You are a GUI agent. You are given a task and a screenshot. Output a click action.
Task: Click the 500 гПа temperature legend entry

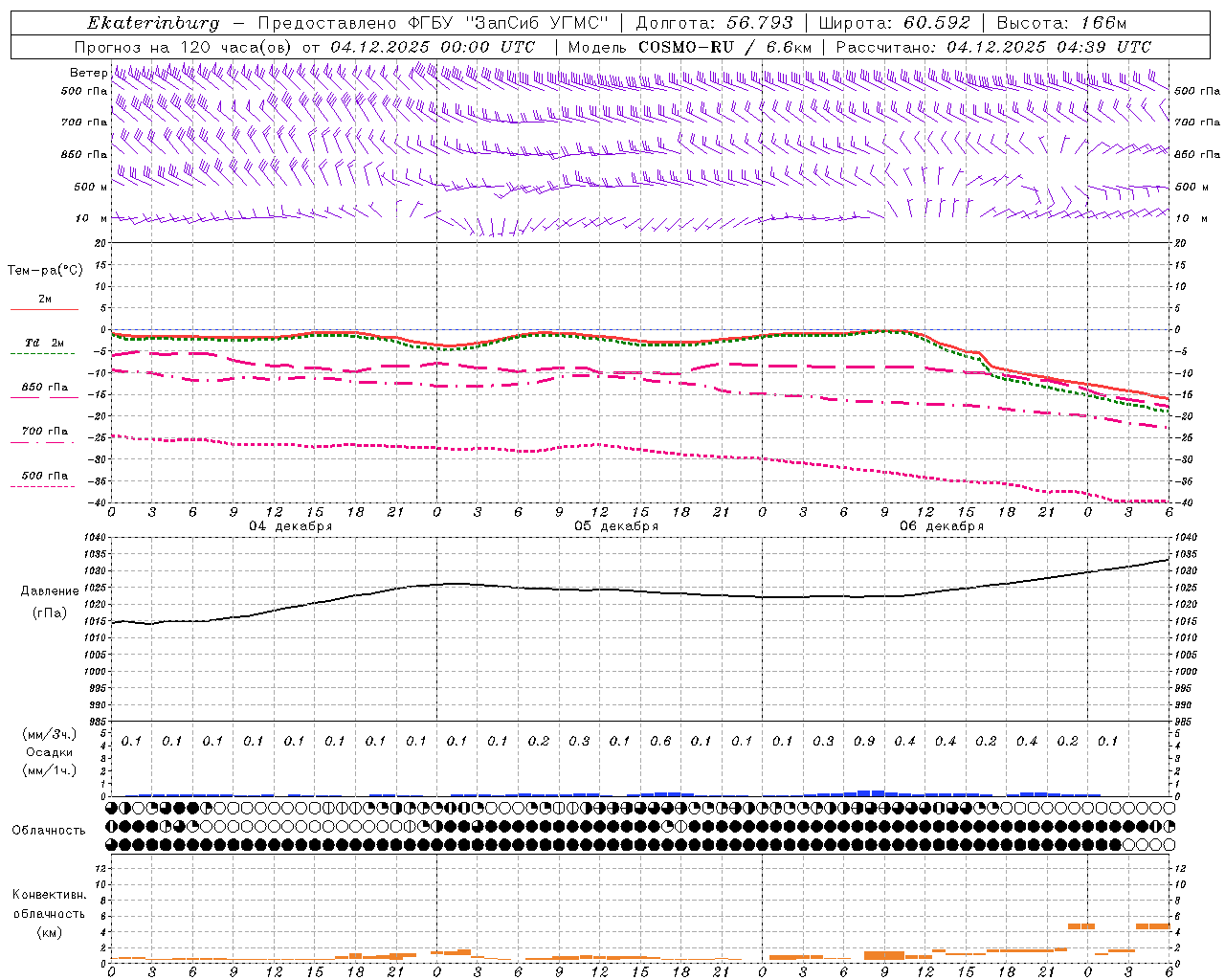point(45,476)
